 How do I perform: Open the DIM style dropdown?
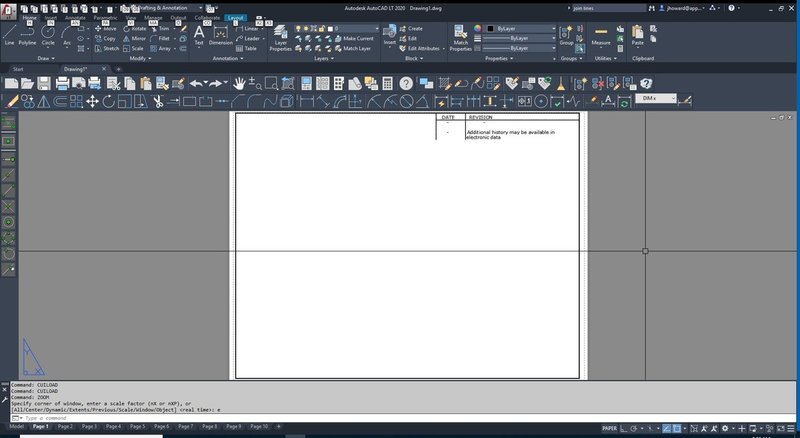pos(657,98)
